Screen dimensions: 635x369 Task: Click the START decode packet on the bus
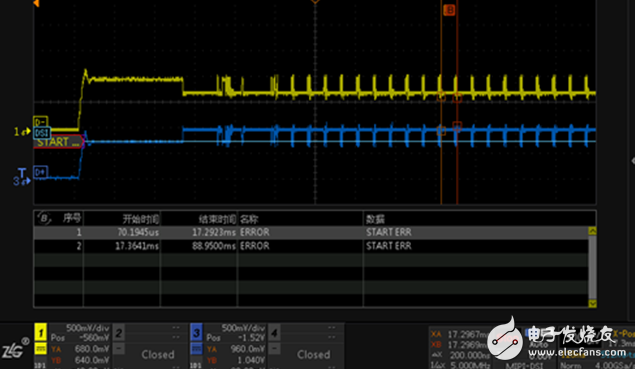pos(59,142)
